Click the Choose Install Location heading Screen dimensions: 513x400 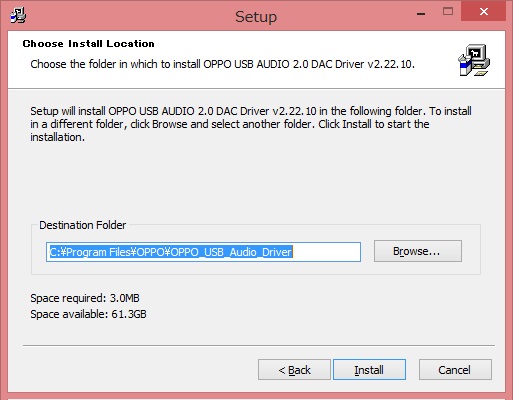88,44
